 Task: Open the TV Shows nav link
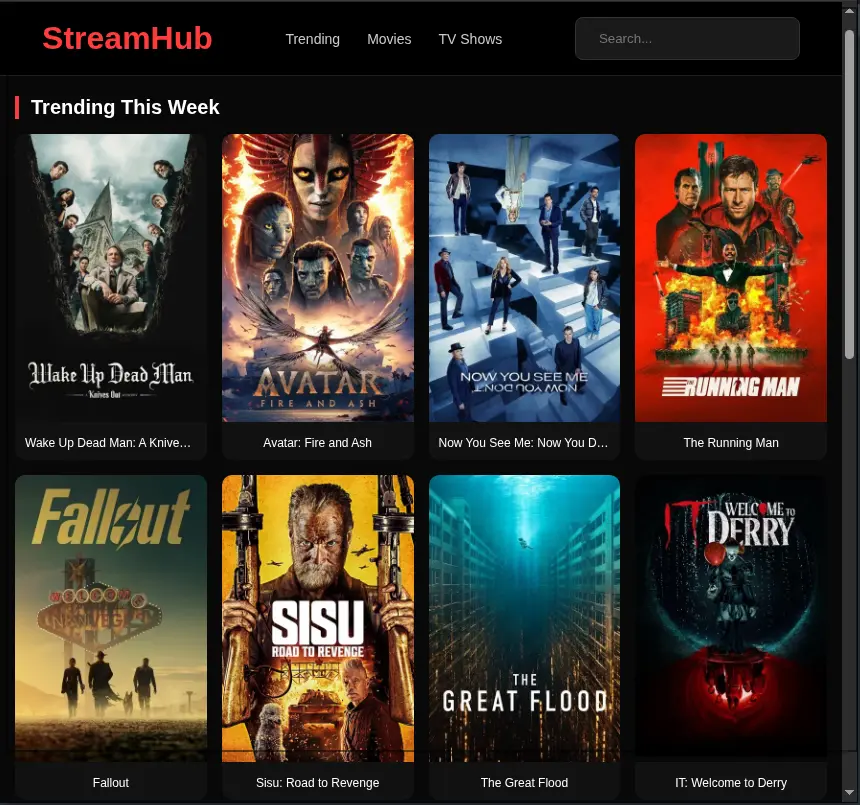point(470,39)
